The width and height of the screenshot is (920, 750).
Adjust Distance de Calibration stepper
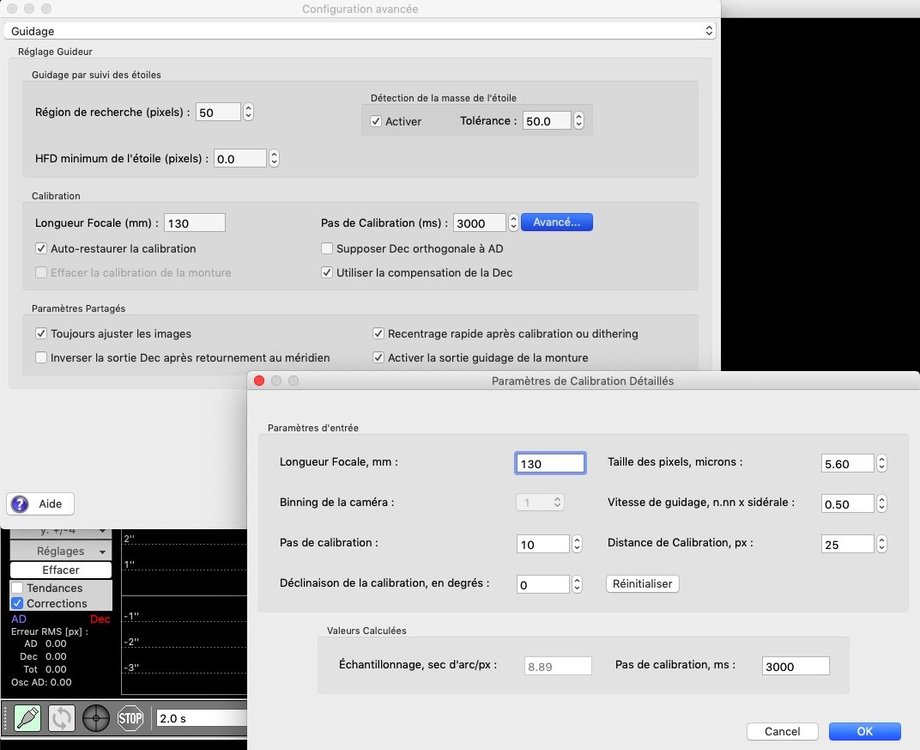click(881, 544)
